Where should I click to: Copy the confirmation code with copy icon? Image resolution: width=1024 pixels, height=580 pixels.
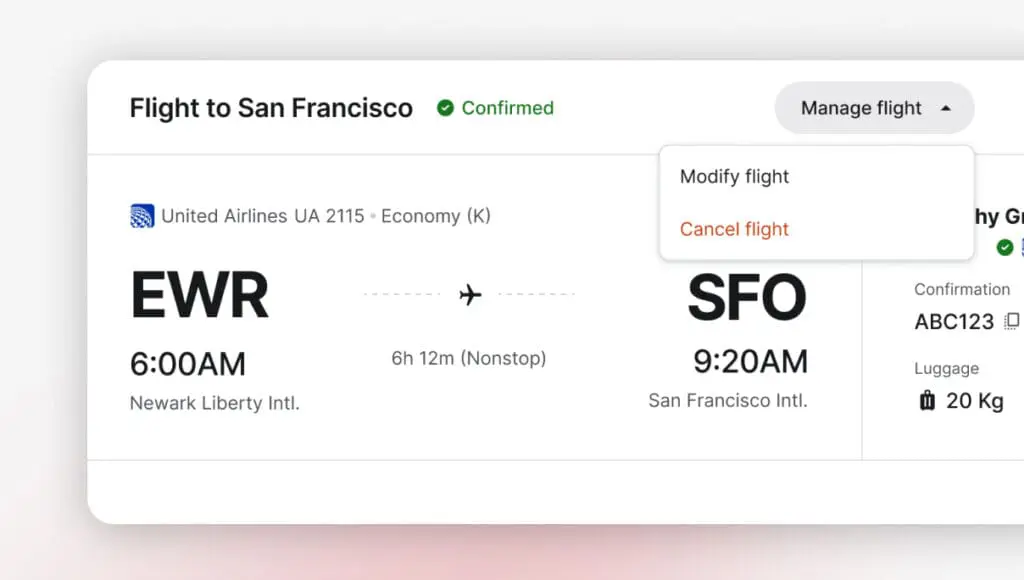(x=1012, y=321)
